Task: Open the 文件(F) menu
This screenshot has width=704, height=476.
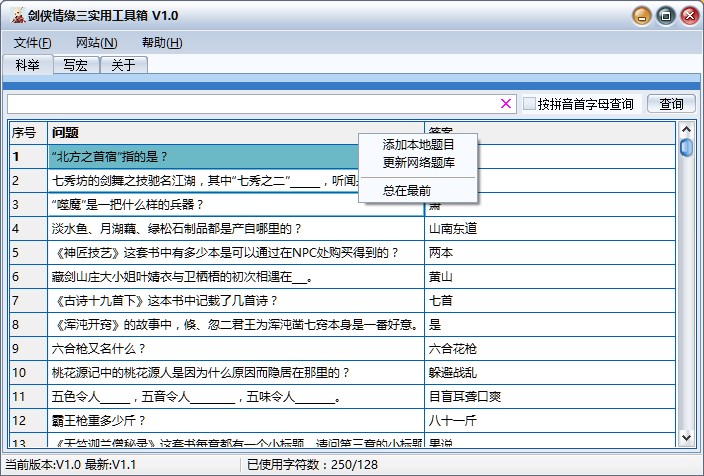Action: pos(33,43)
